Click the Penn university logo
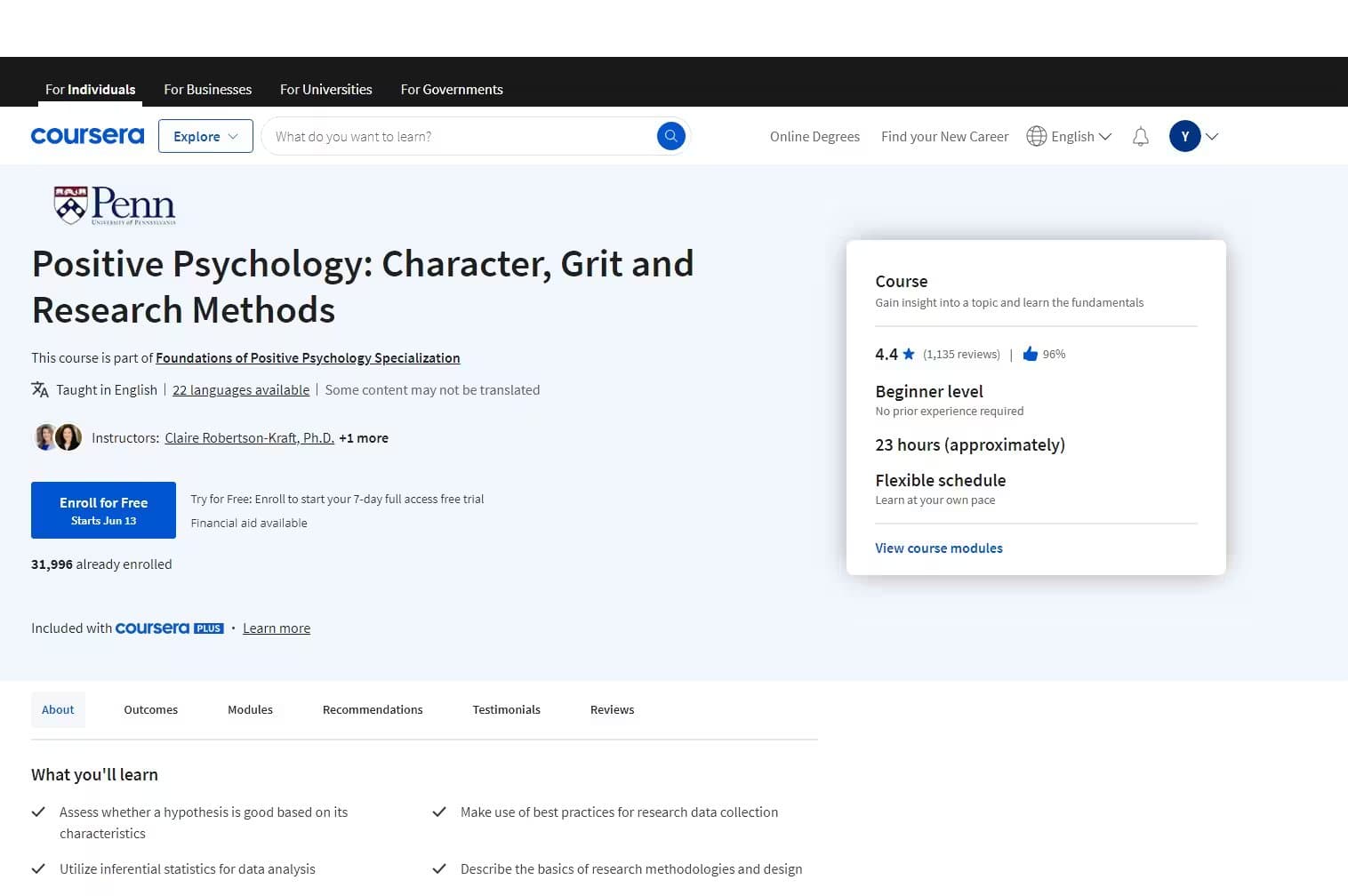The height and width of the screenshot is (896, 1348). (x=115, y=205)
